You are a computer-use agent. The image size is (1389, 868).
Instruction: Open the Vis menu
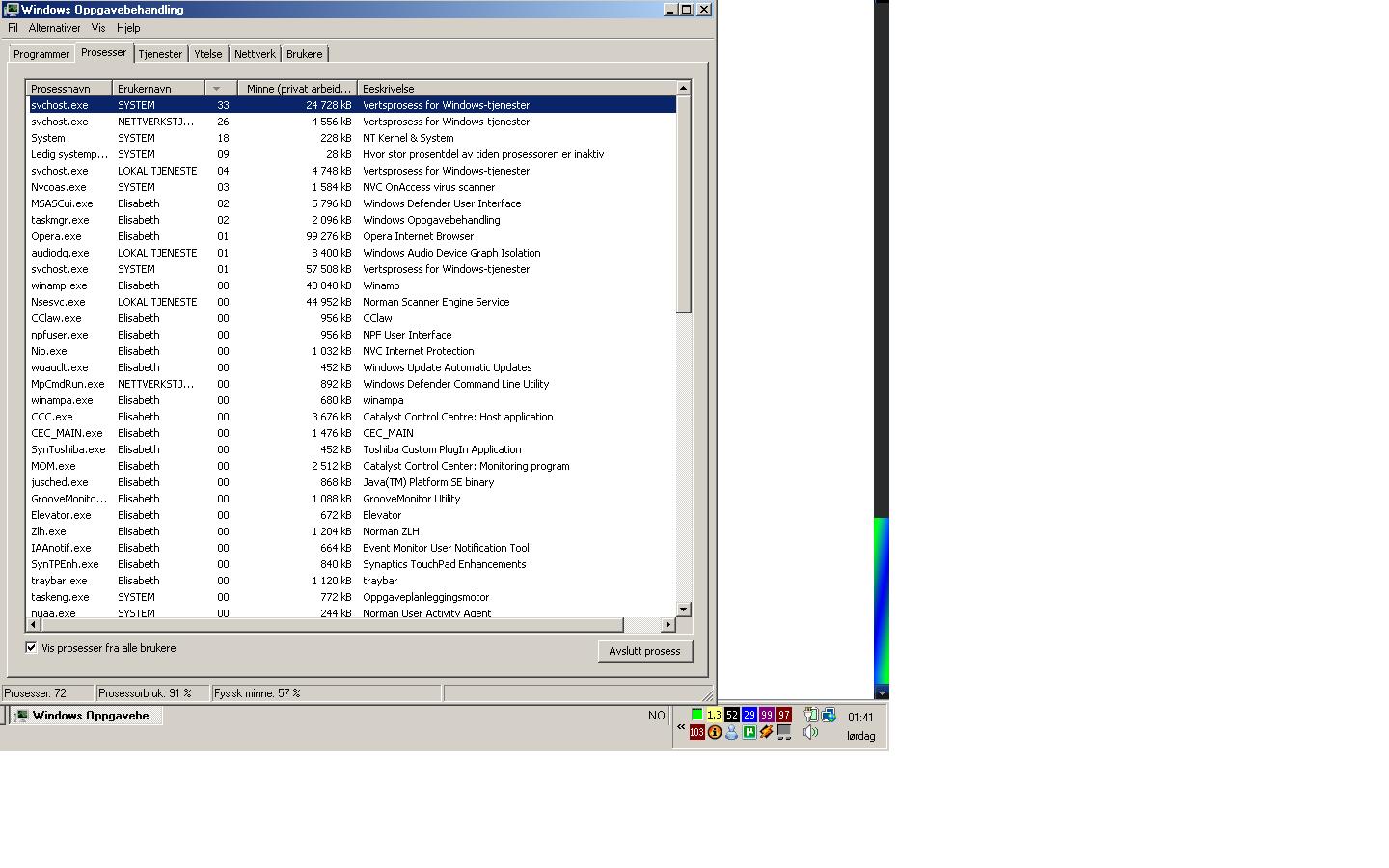point(98,28)
